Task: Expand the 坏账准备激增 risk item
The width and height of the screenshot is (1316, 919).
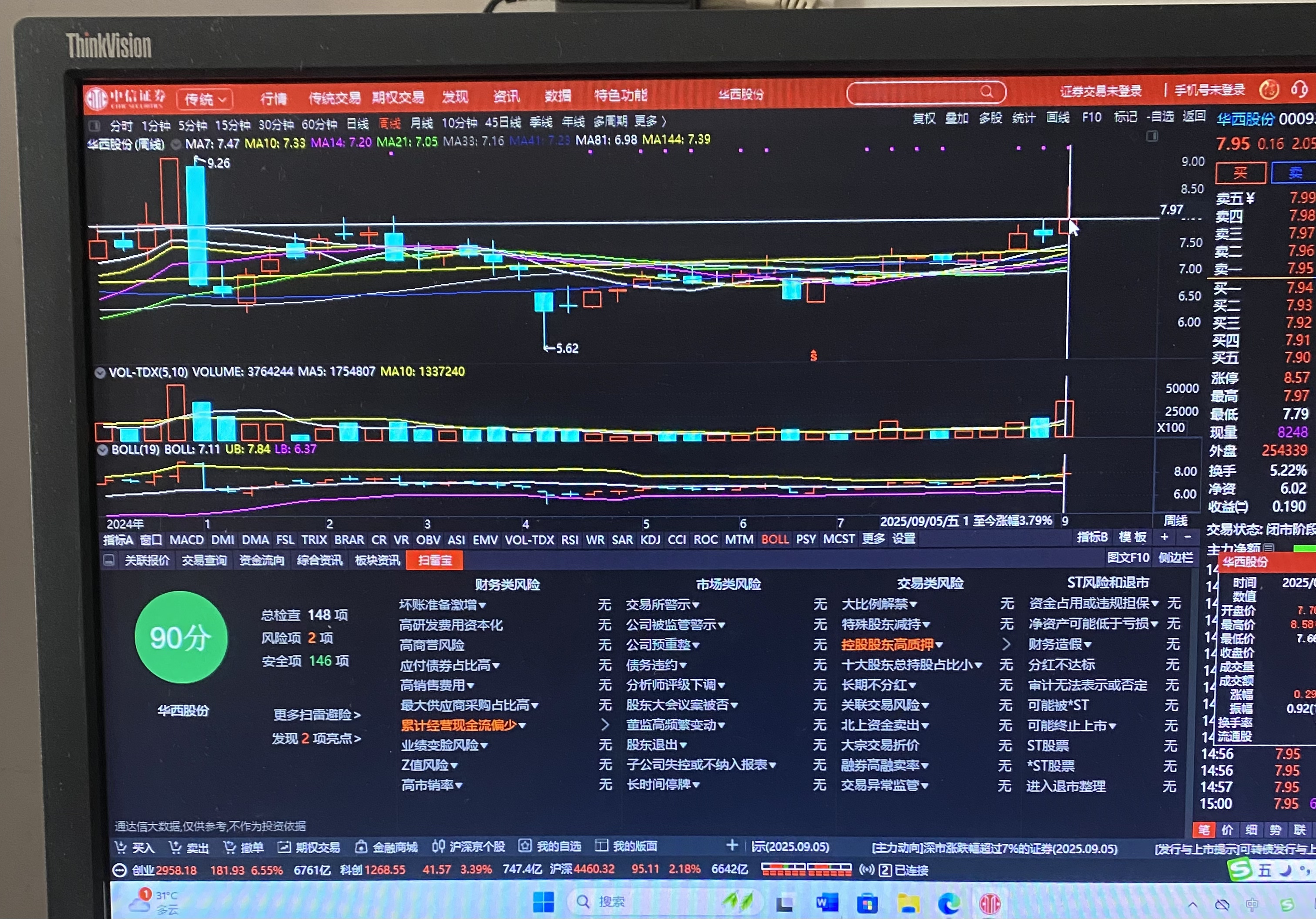Action: 443,605
